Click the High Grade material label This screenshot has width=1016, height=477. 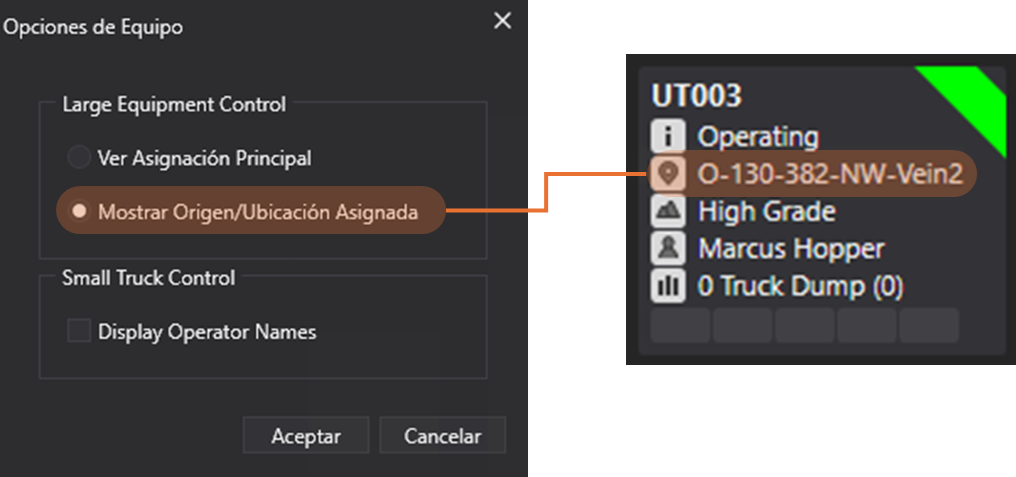[x=766, y=211]
